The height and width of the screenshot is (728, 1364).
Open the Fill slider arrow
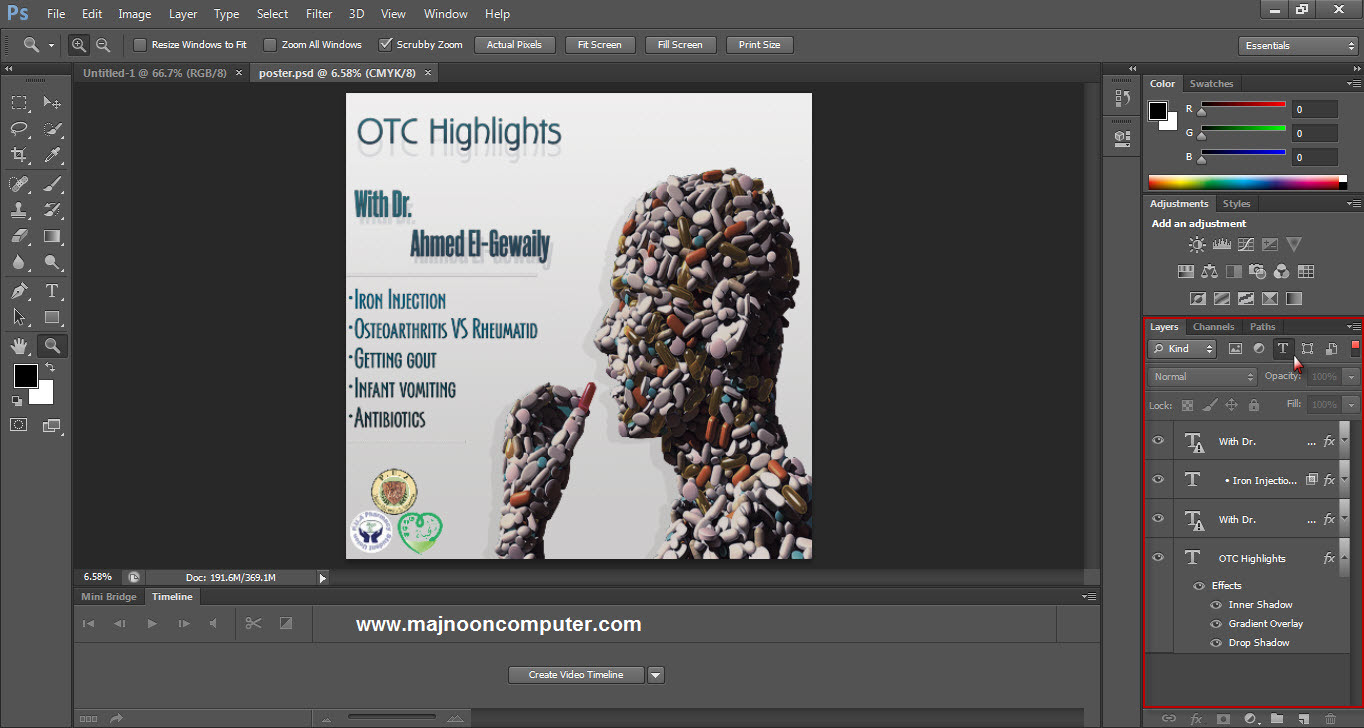(1352, 405)
